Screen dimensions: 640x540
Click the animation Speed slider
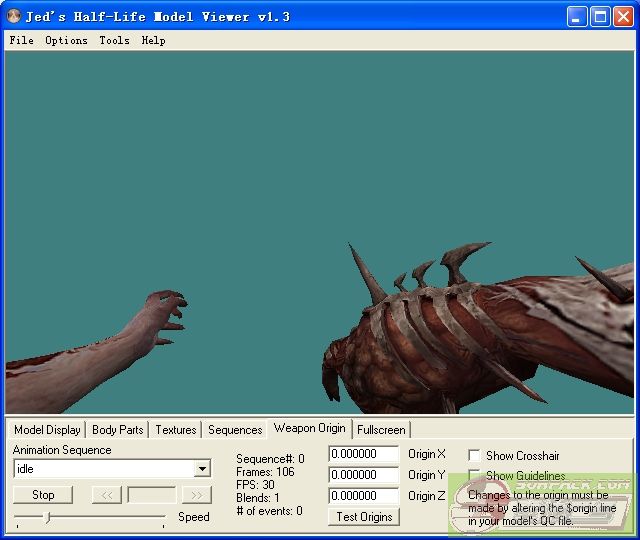point(90,517)
